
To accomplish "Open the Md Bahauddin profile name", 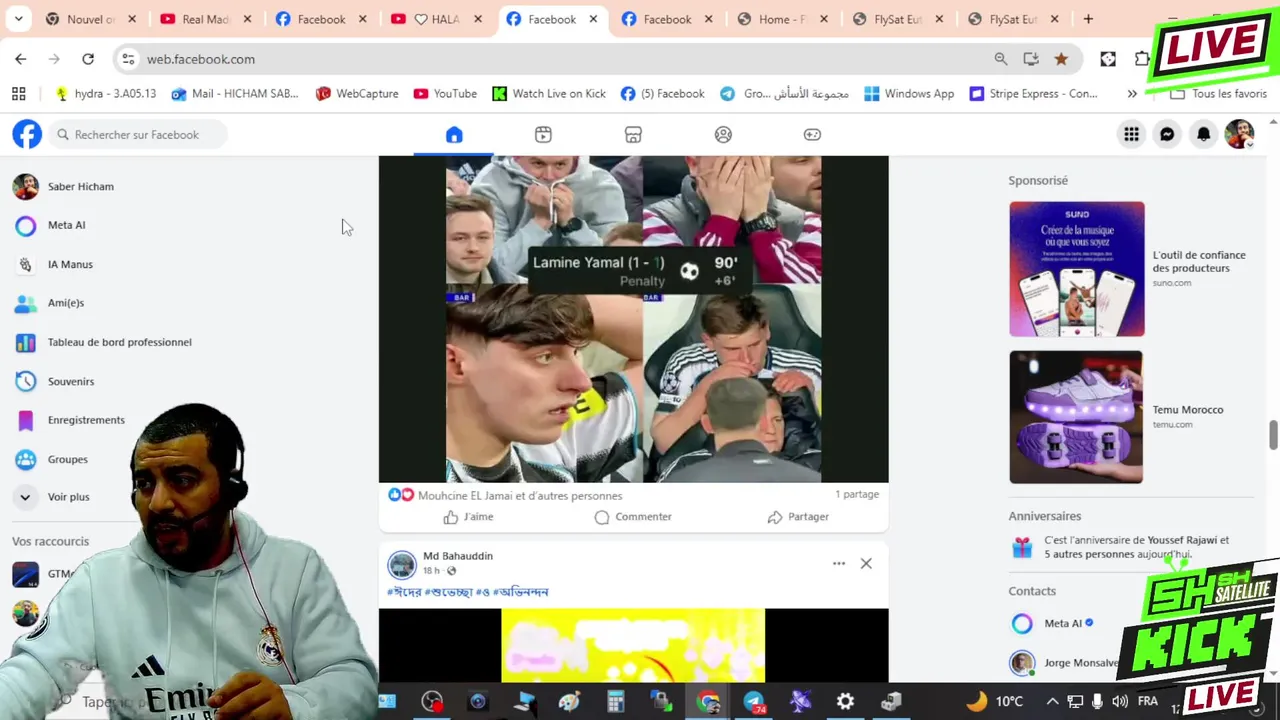I will (458, 556).
